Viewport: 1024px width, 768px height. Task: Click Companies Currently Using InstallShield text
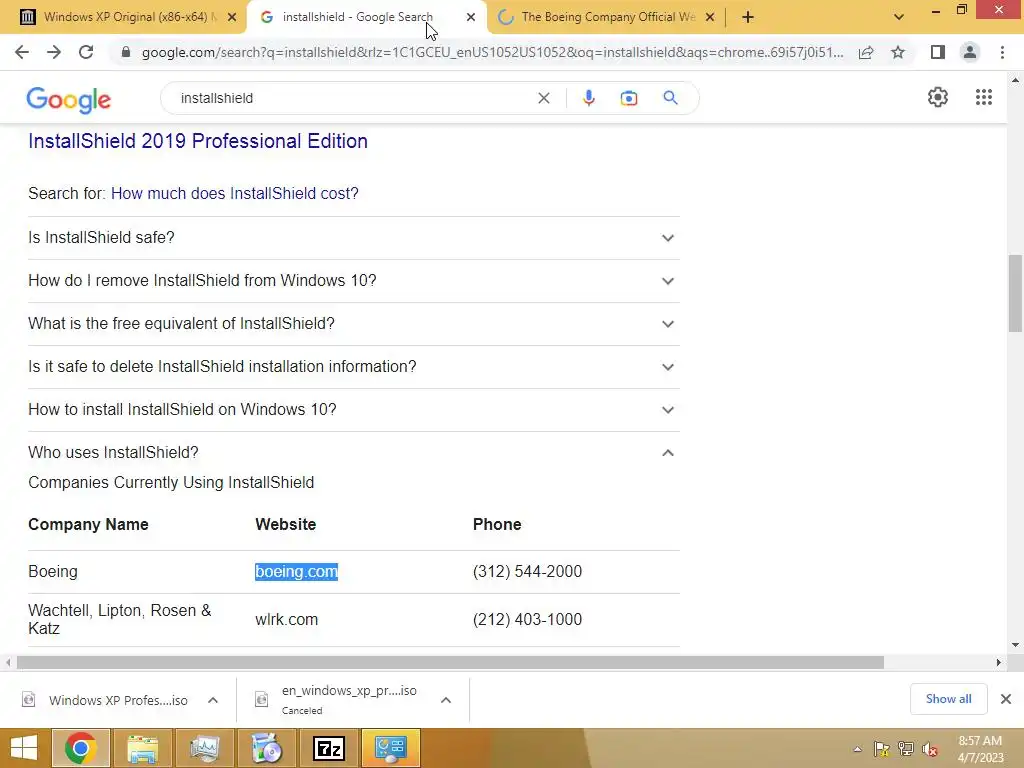[171, 483]
